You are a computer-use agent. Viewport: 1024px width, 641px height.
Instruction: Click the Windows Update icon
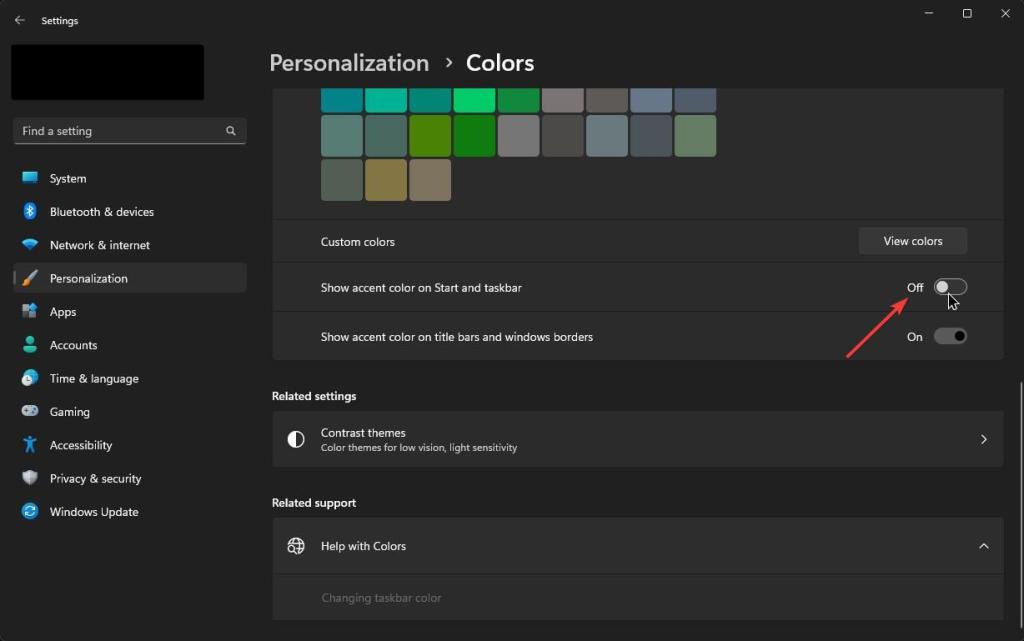tap(30, 511)
